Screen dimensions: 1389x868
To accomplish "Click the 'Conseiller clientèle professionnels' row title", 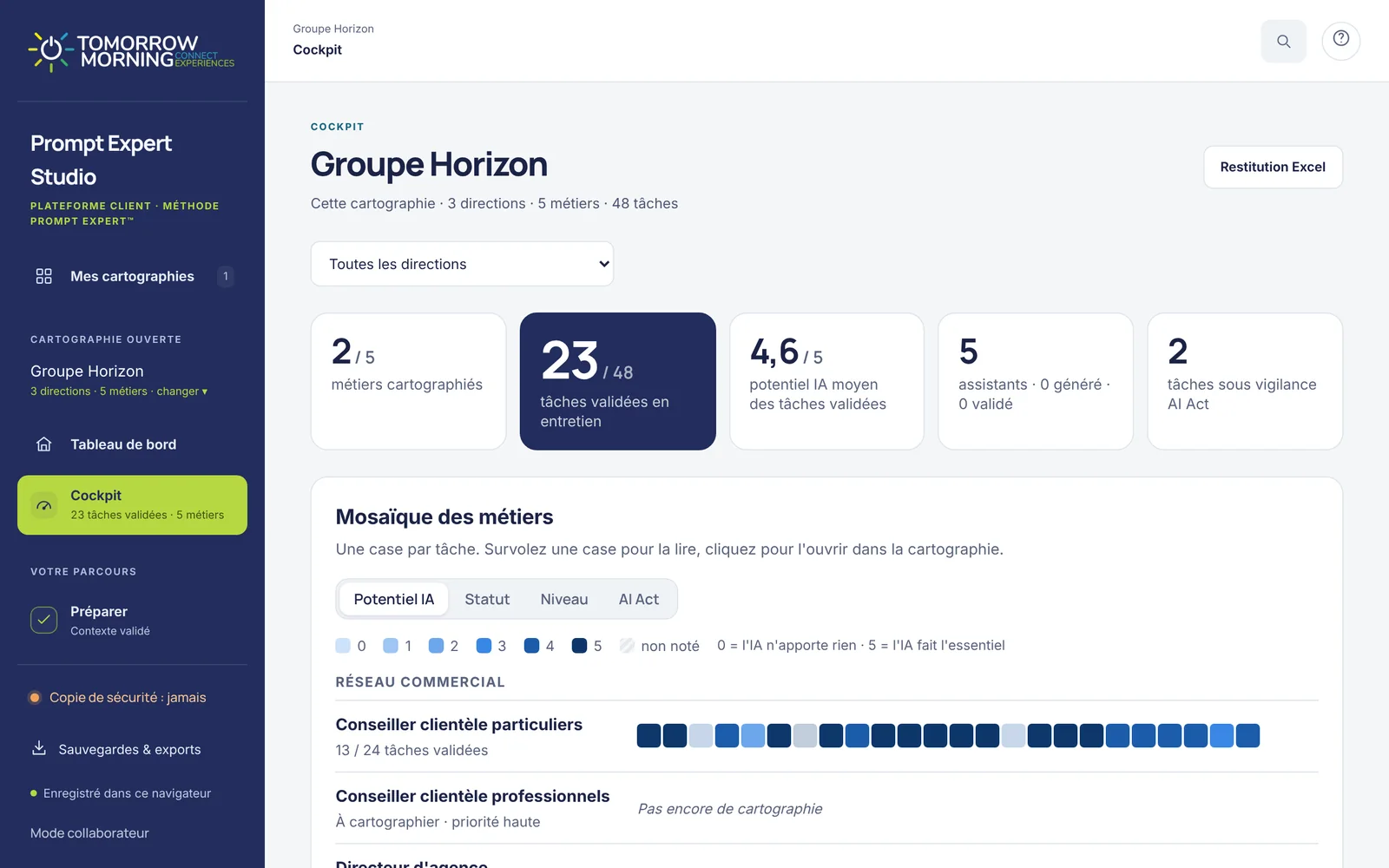I will [472, 797].
